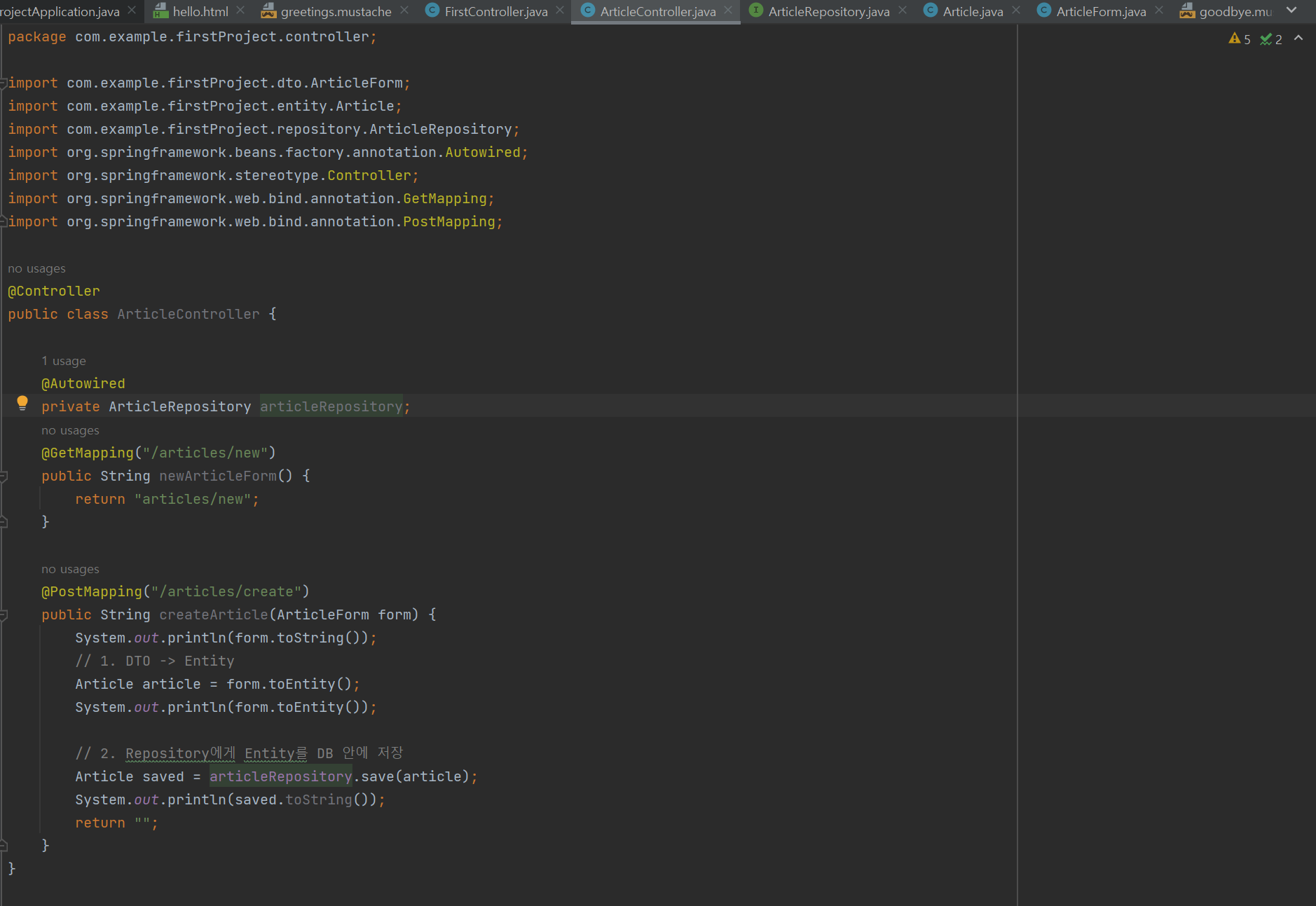Click the Autowired import line
This screenshot has width=1316, height=906.
[268, 152]
